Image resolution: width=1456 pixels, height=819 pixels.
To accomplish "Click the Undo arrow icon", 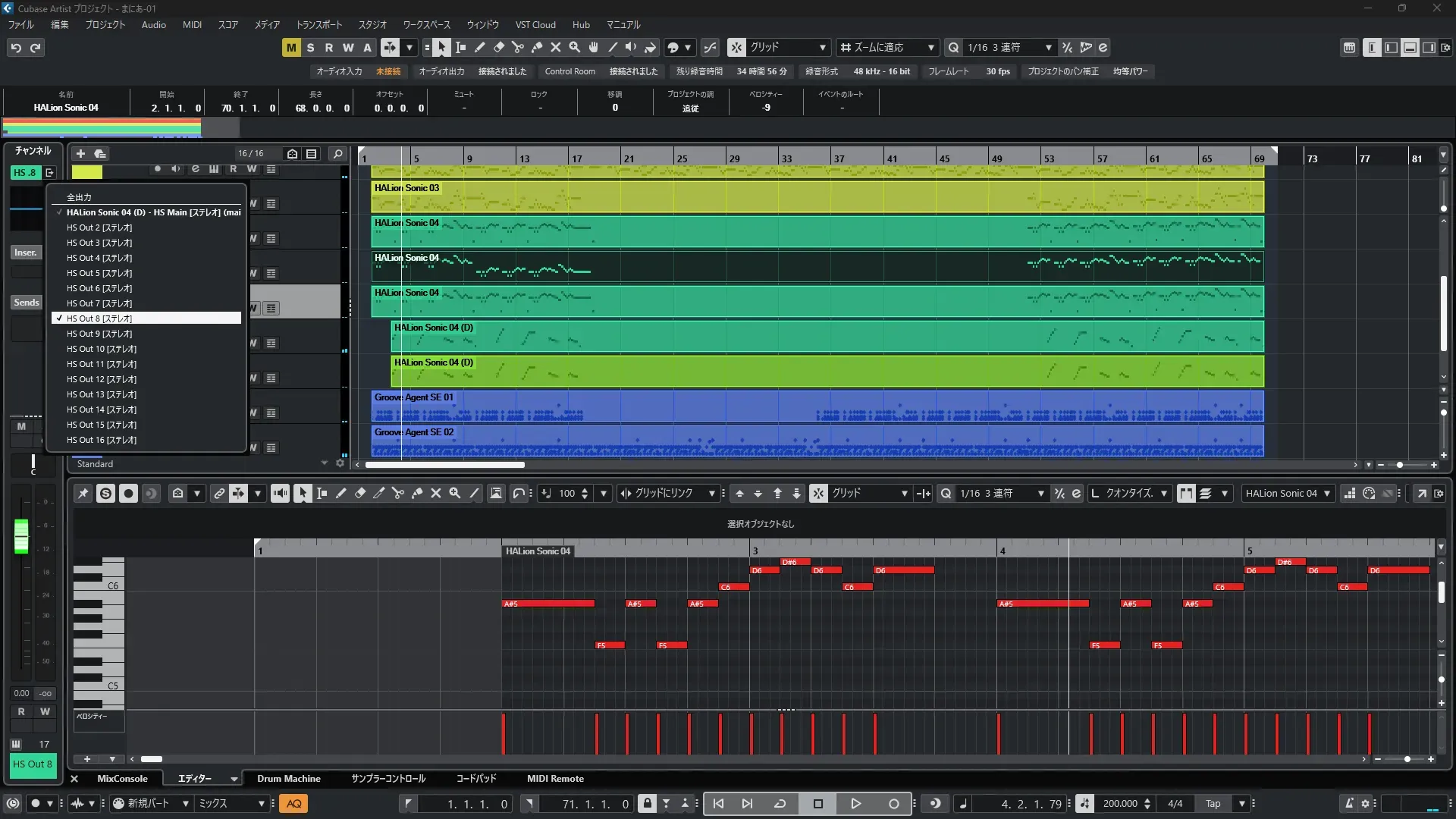I will (16, 48).
